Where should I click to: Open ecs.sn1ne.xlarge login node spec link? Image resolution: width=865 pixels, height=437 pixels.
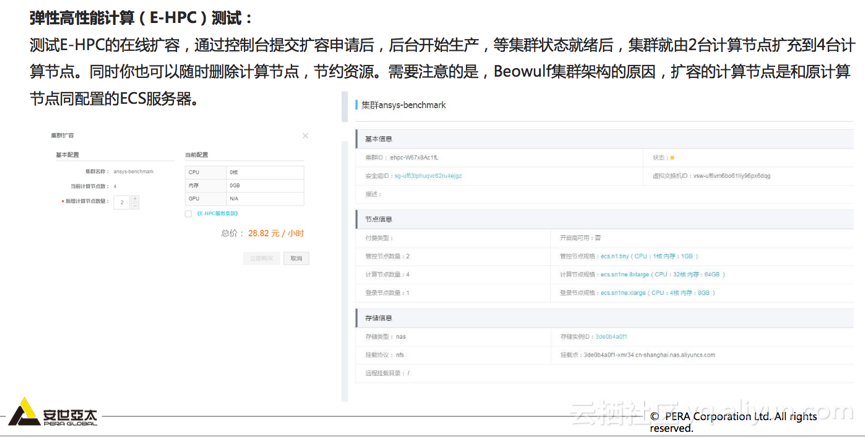point(658,292)
